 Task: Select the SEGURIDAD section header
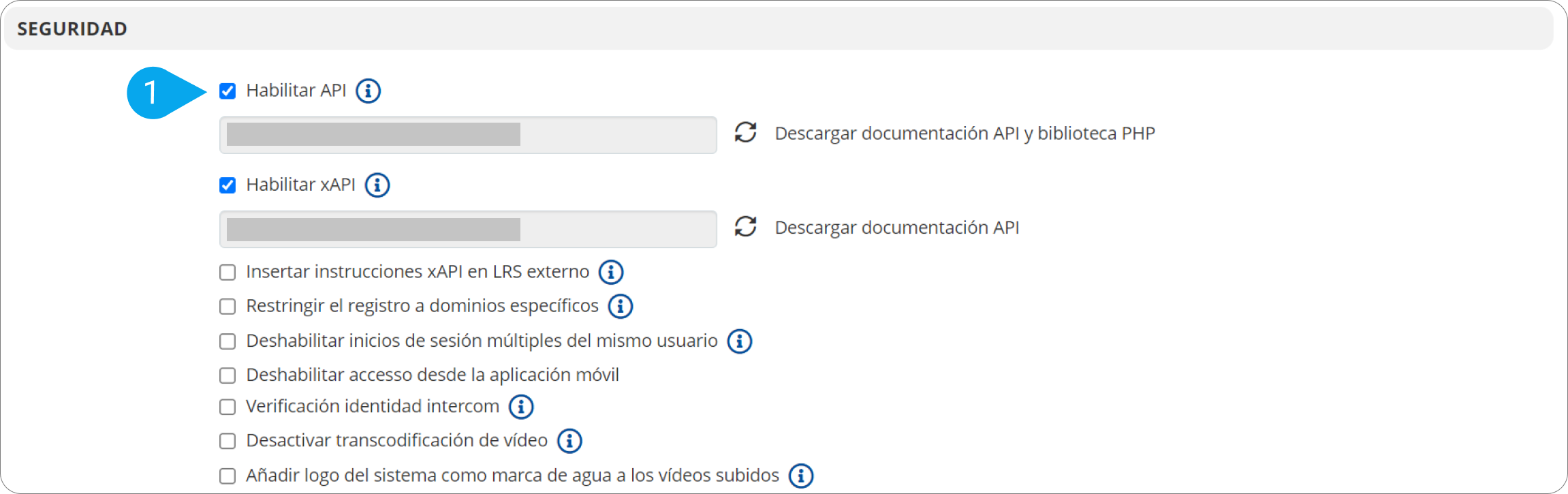tap(779, 29)
